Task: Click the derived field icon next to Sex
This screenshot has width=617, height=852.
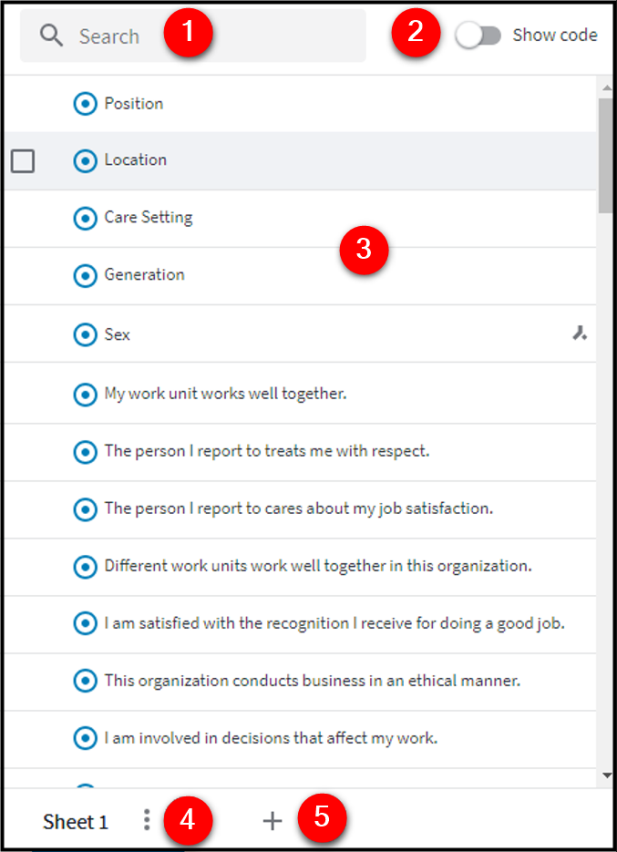Action: coord(580,334)
